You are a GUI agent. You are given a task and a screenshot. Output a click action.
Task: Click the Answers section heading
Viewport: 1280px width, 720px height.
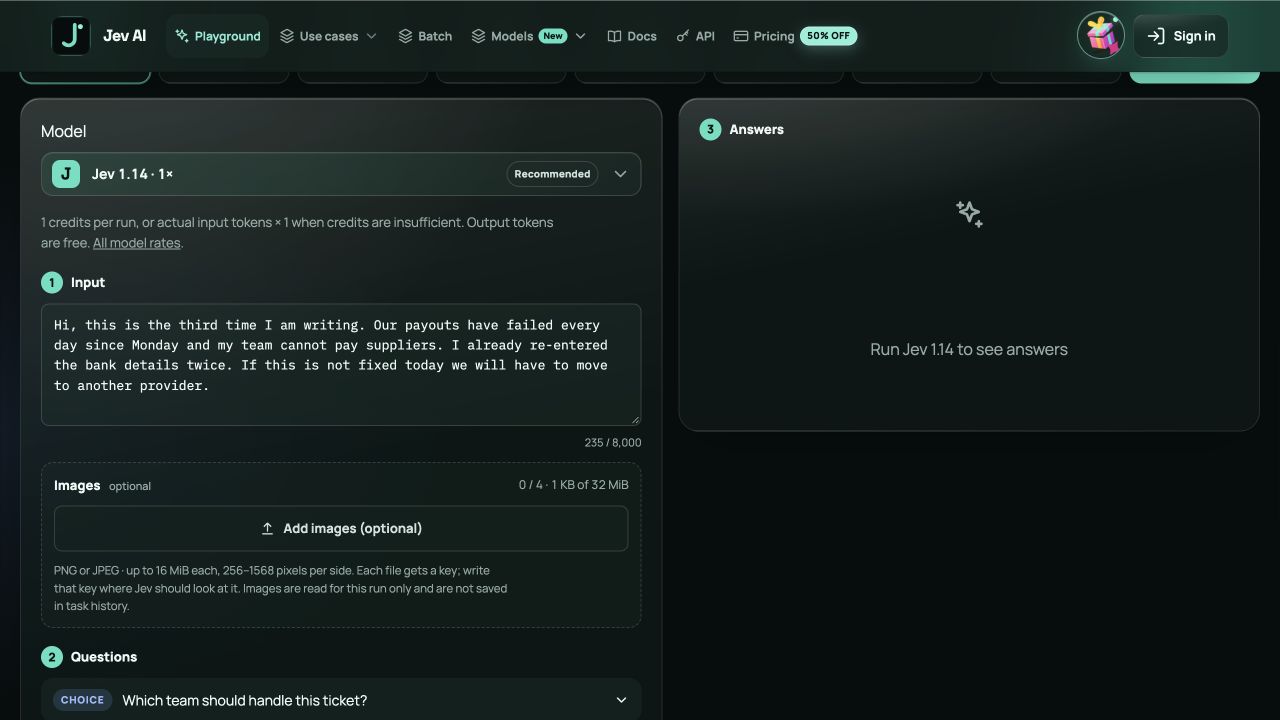pos(757,129)
